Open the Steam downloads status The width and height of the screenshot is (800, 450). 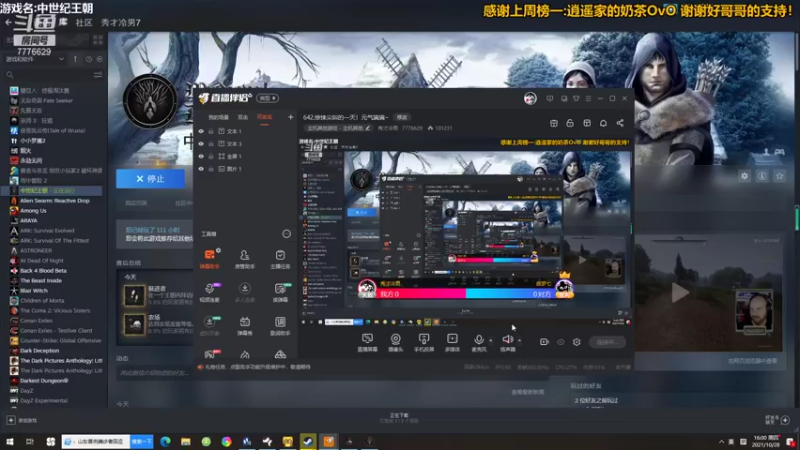coord(399,418)
